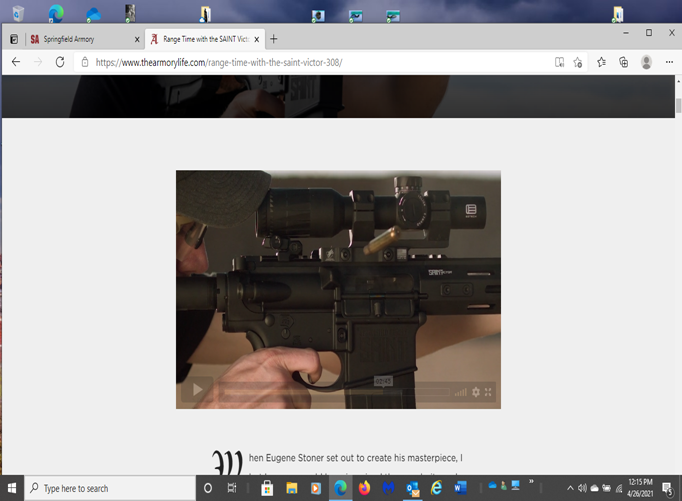682x501 pixels.
Task: Click the page vertical scrollbar
Action: pos(677,250)
